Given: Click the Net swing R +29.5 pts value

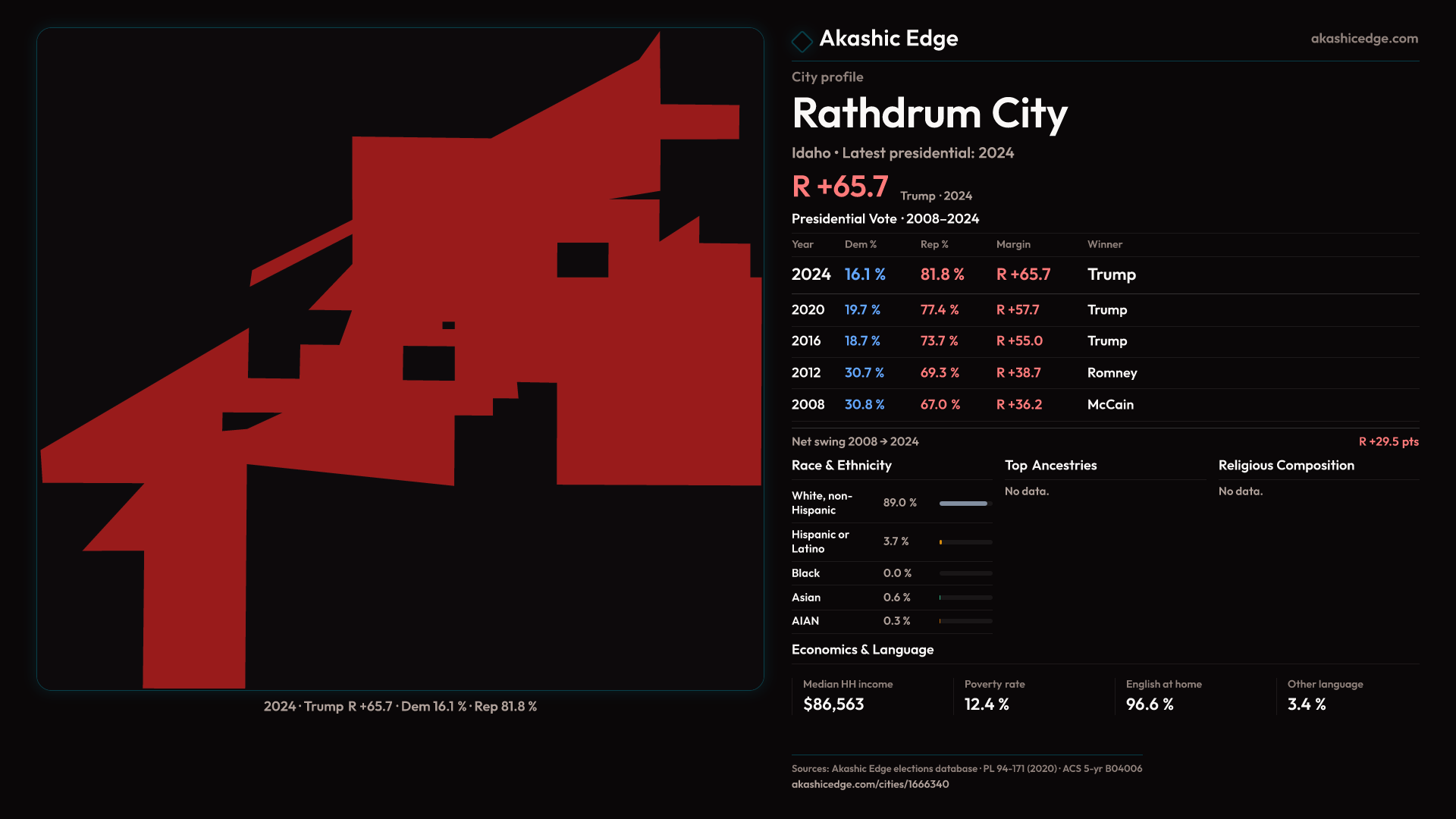Looking at the screenshot, I should pos(1388,442).
